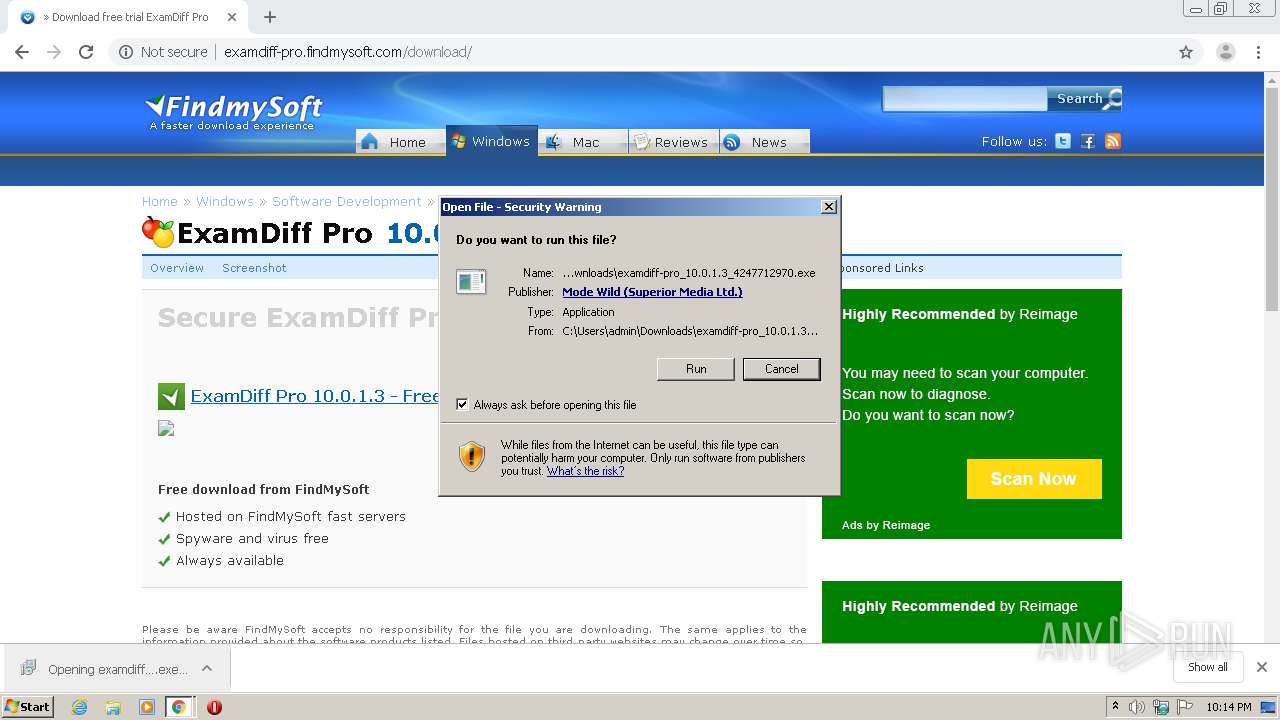Image resolution: width=1280 pixels, height=720 pixels.
Task: Close the security warning dialog
Action: [828, 207]
